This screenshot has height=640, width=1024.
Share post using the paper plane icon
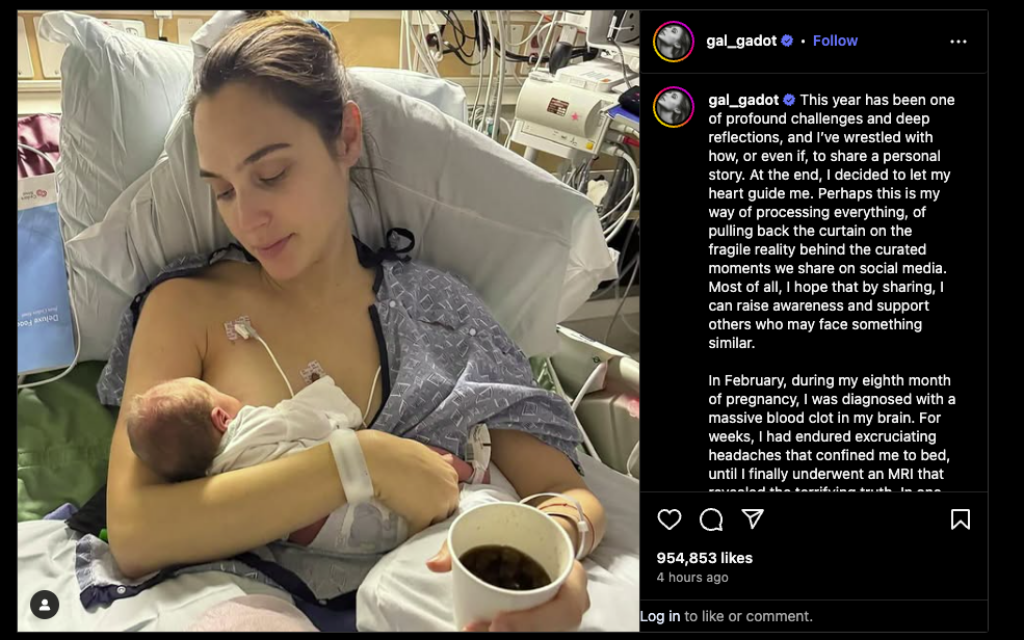point(752,519)
